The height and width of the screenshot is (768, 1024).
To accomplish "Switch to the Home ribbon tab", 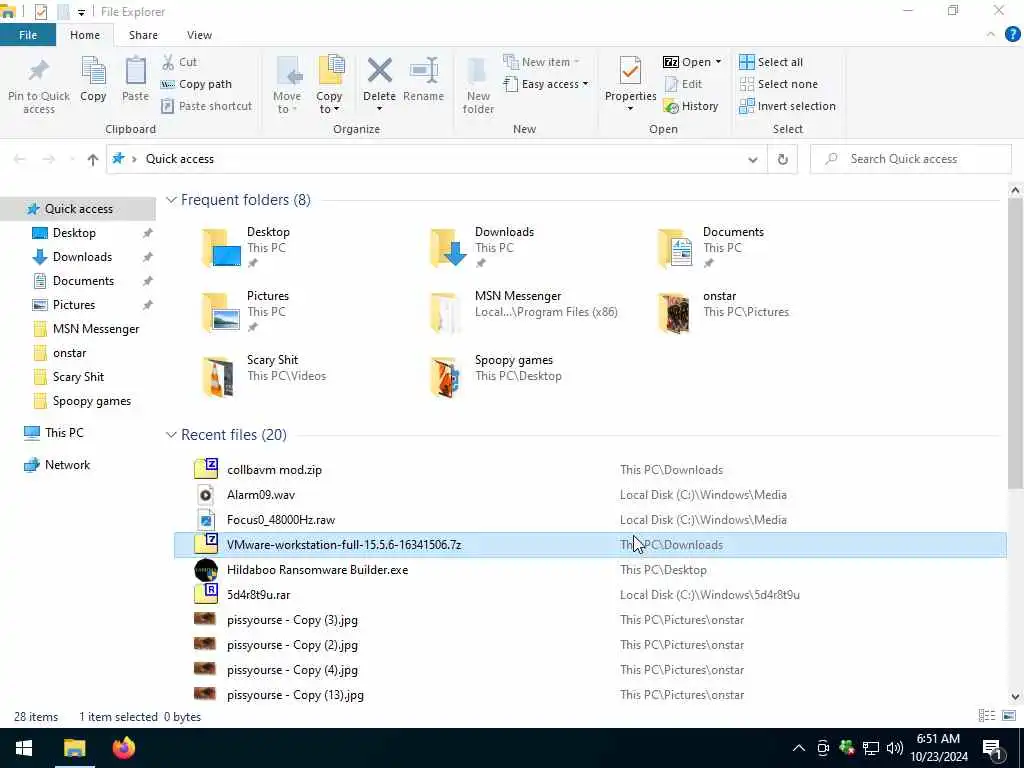I will click(x=85, y=35).
